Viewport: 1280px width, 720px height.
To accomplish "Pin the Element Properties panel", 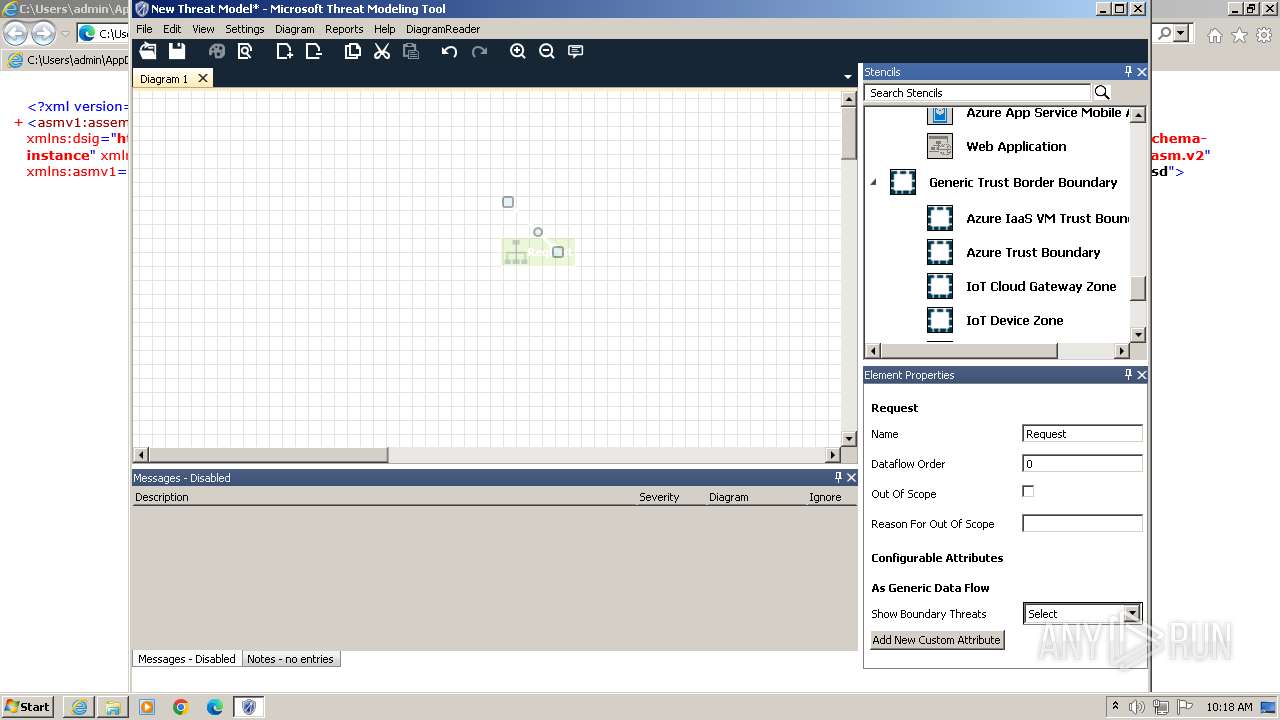I will (1128, 375).
